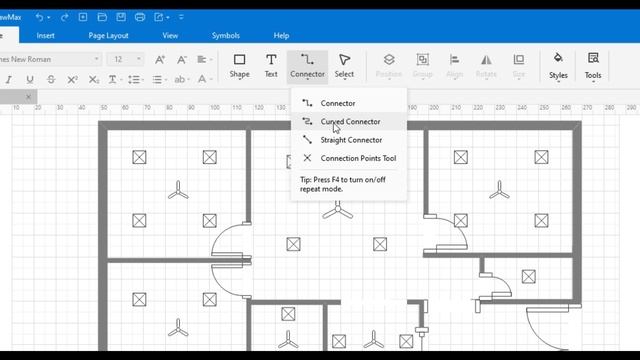This screenshot has width=640, height=360.
Task: Open the Help tab
Action: 281,36
